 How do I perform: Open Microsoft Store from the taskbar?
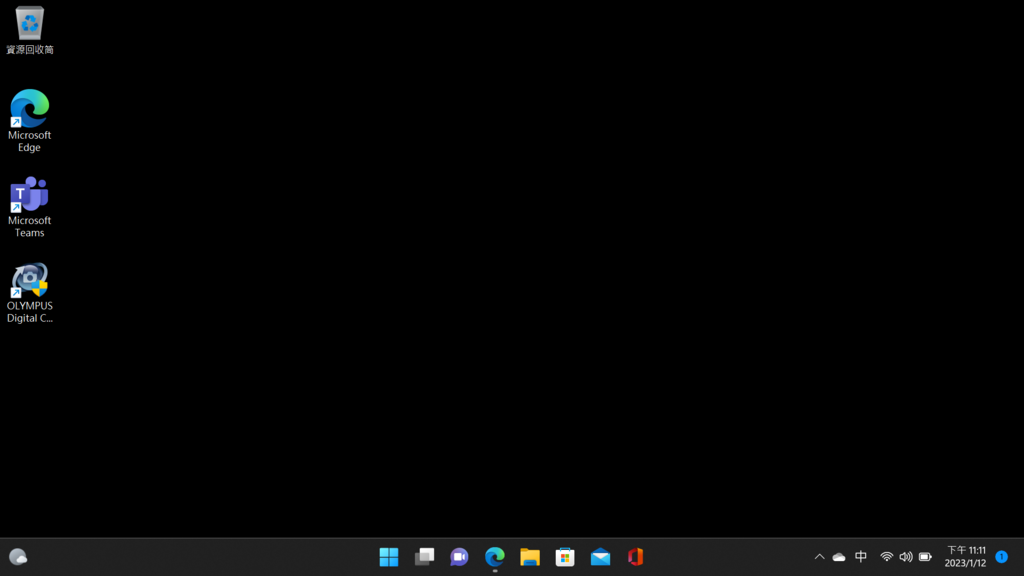pos(565,557)
